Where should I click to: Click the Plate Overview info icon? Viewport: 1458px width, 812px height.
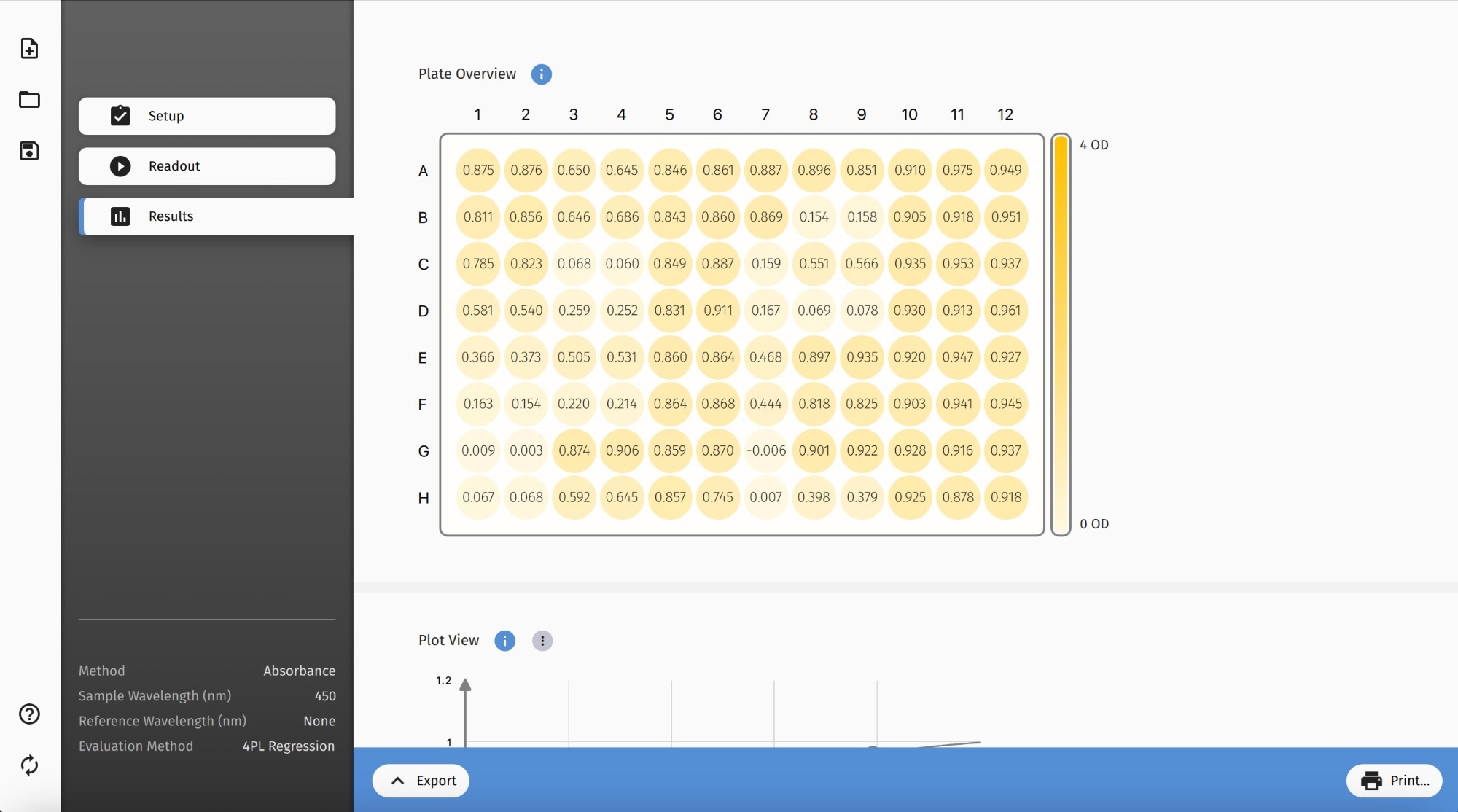coord(541,74)
